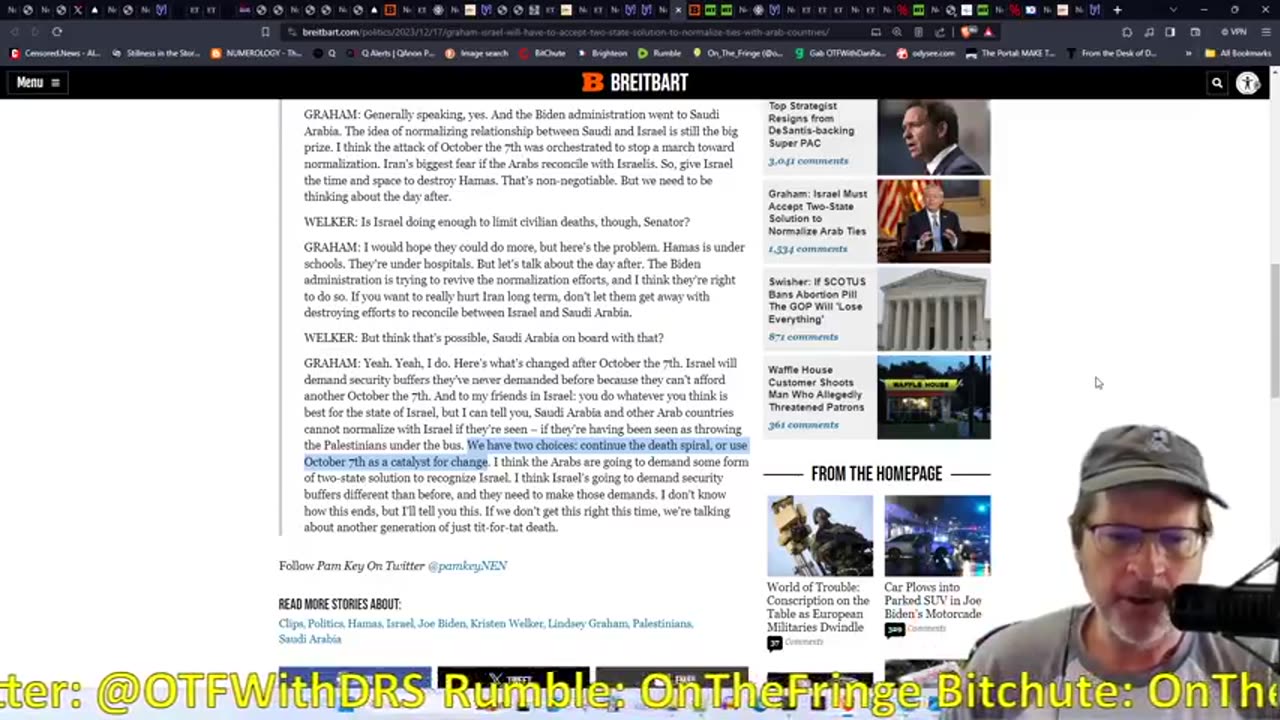Image resolution: width=1280 pixels, height=720 pixels.
Task: Open the Brave Shields lion icon
Action: 968,32
